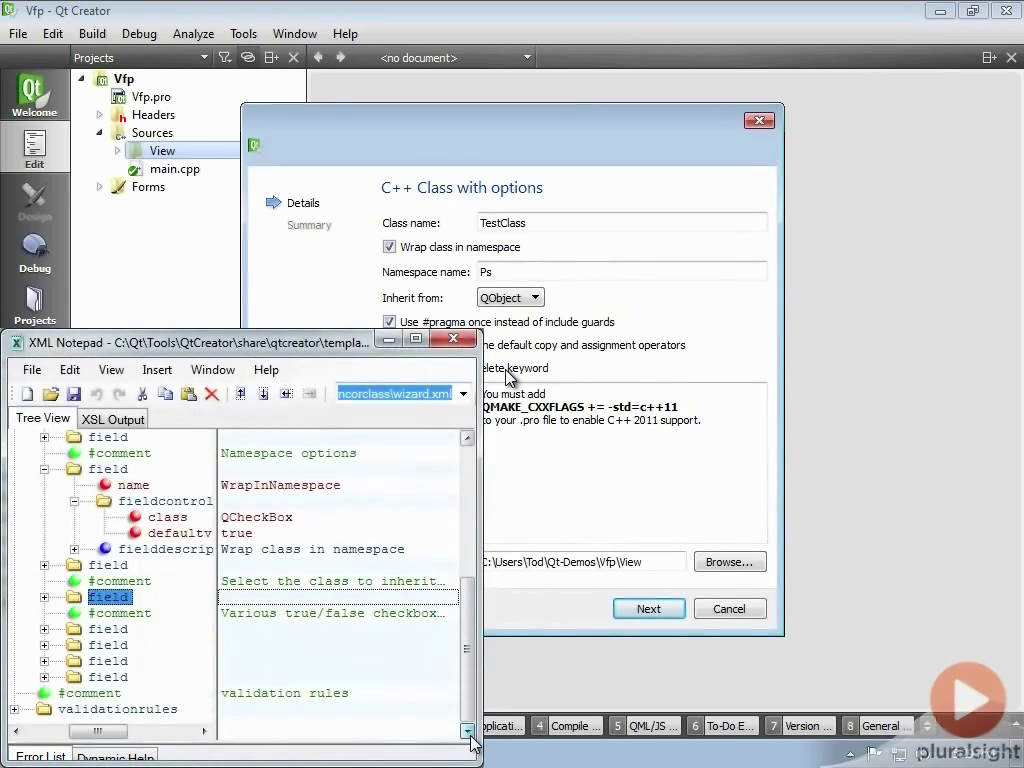Close the Projects side pane

[294, 57]
